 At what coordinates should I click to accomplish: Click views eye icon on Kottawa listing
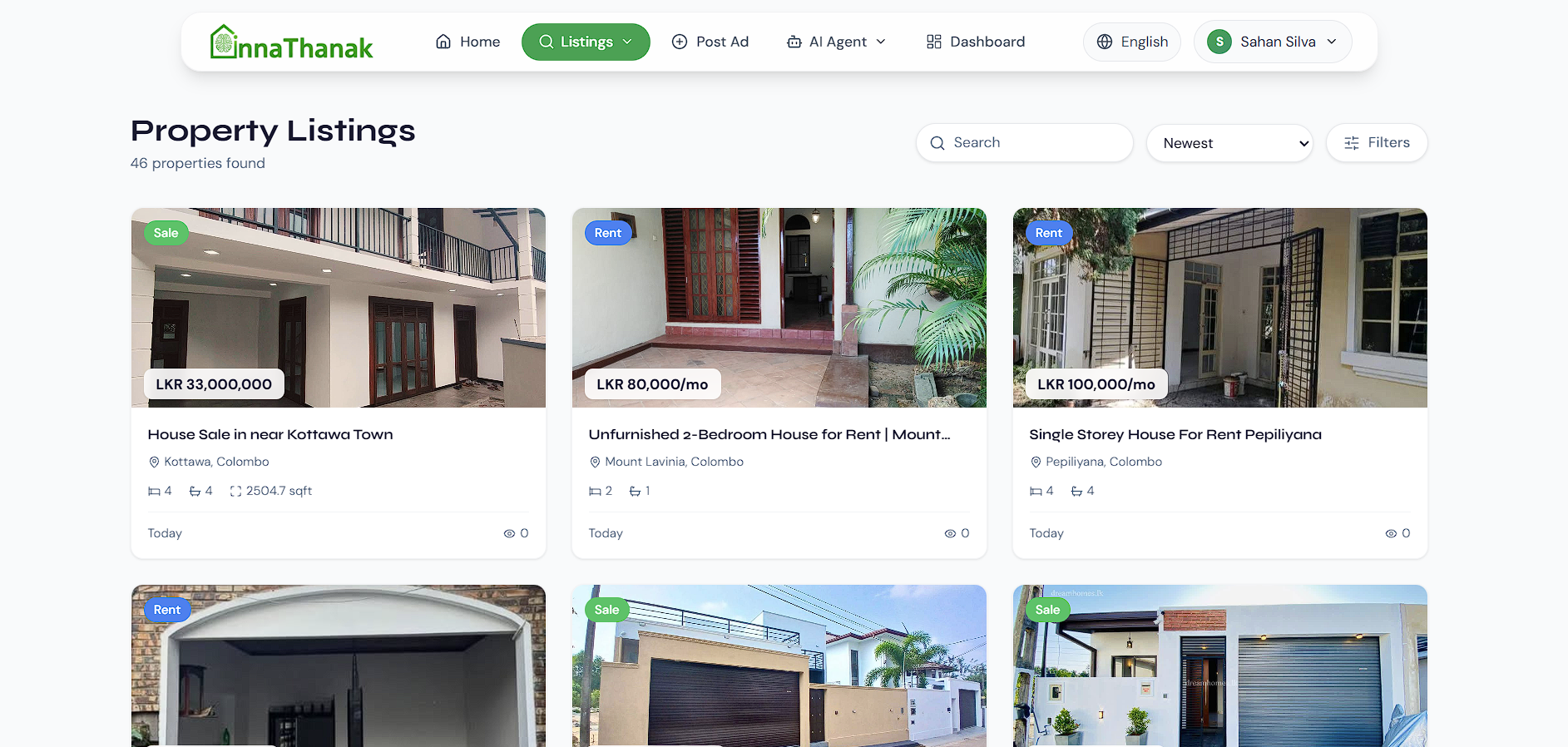(509, 534)
